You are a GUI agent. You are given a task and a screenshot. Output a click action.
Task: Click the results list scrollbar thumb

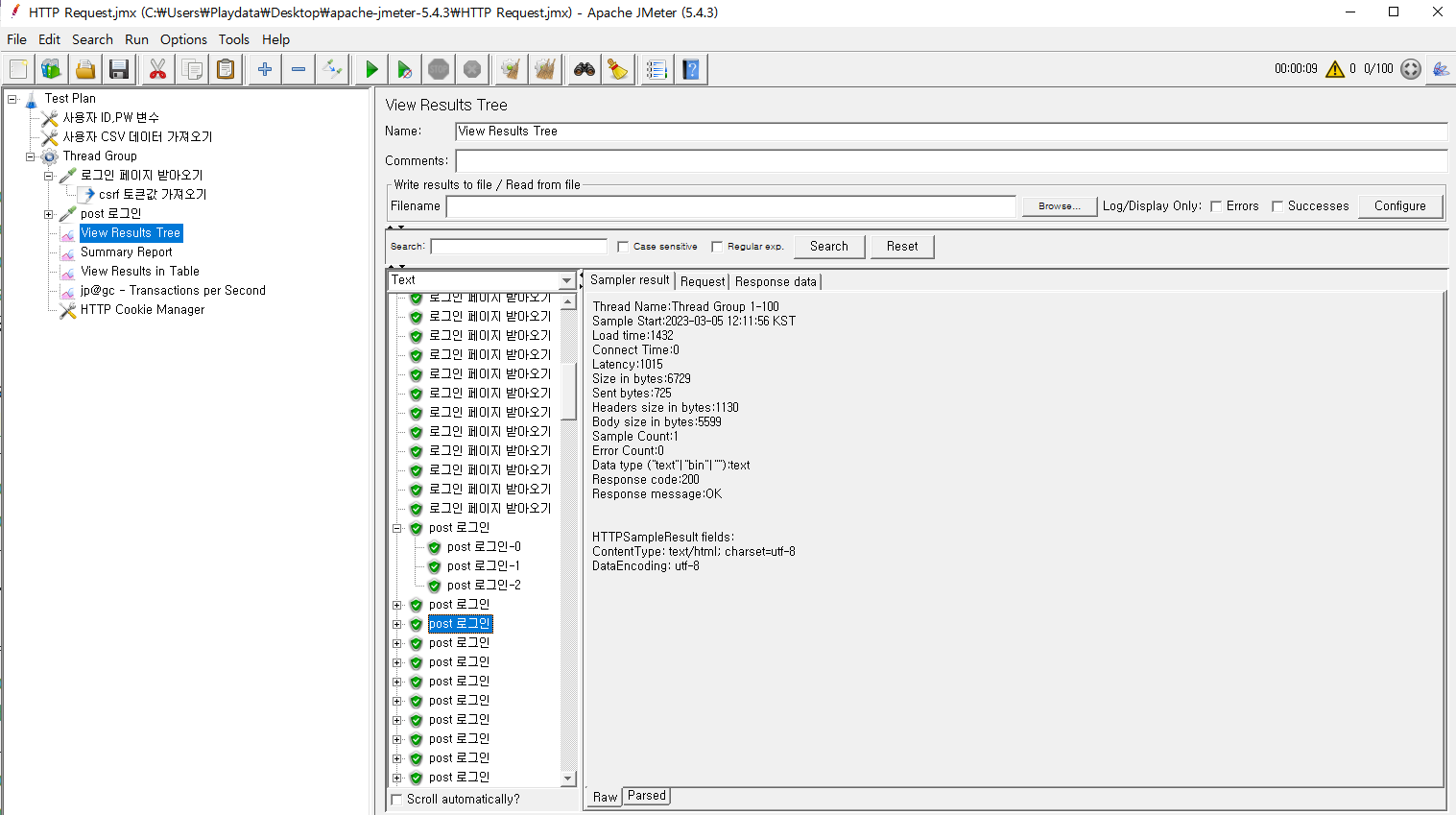[568, 391]
